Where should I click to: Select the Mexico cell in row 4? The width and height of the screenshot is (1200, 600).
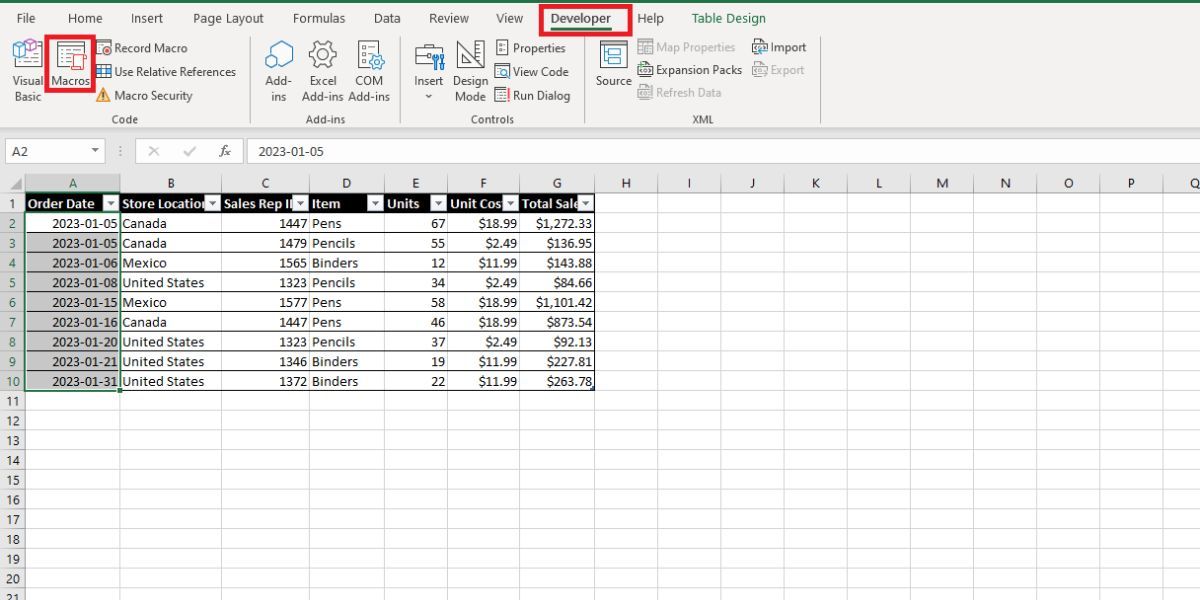[171, 263]
